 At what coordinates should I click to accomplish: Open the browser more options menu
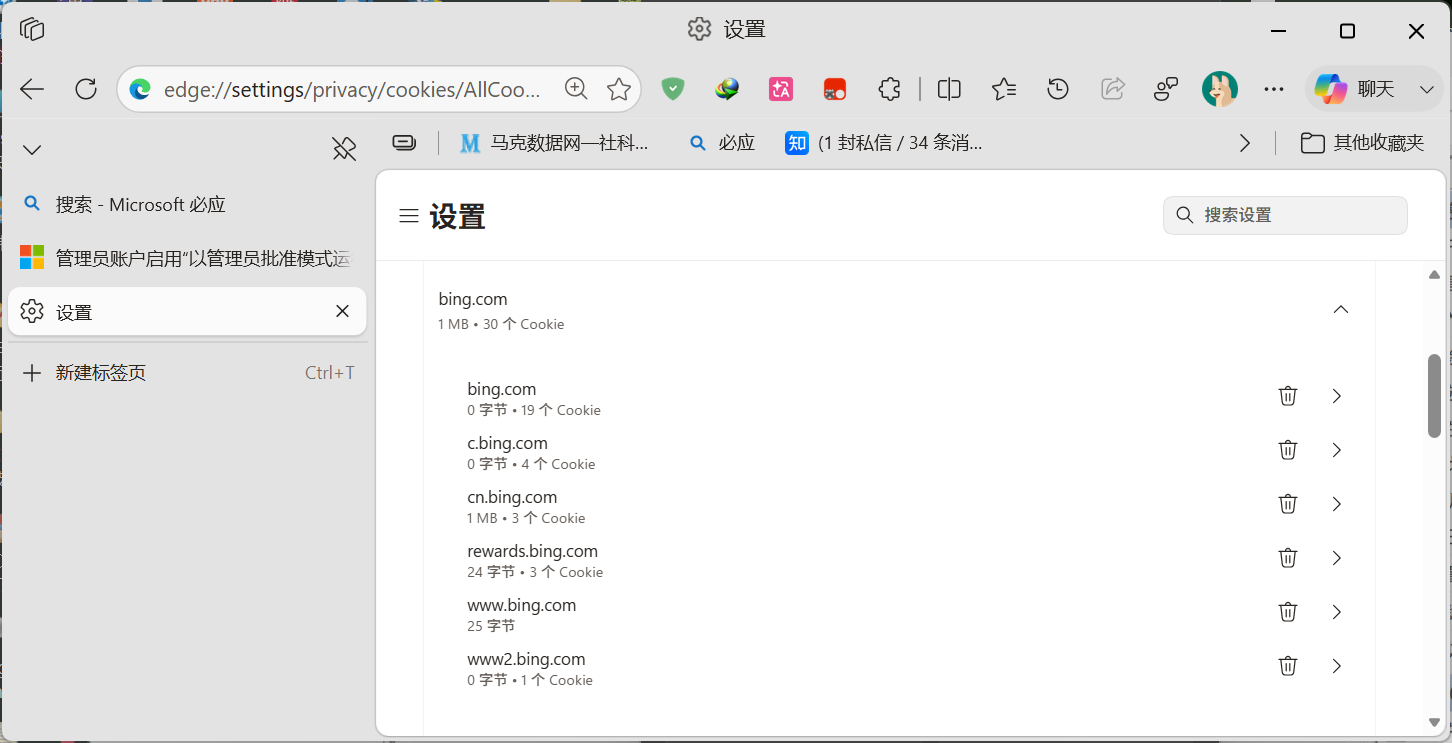[x=1274, y=89]
